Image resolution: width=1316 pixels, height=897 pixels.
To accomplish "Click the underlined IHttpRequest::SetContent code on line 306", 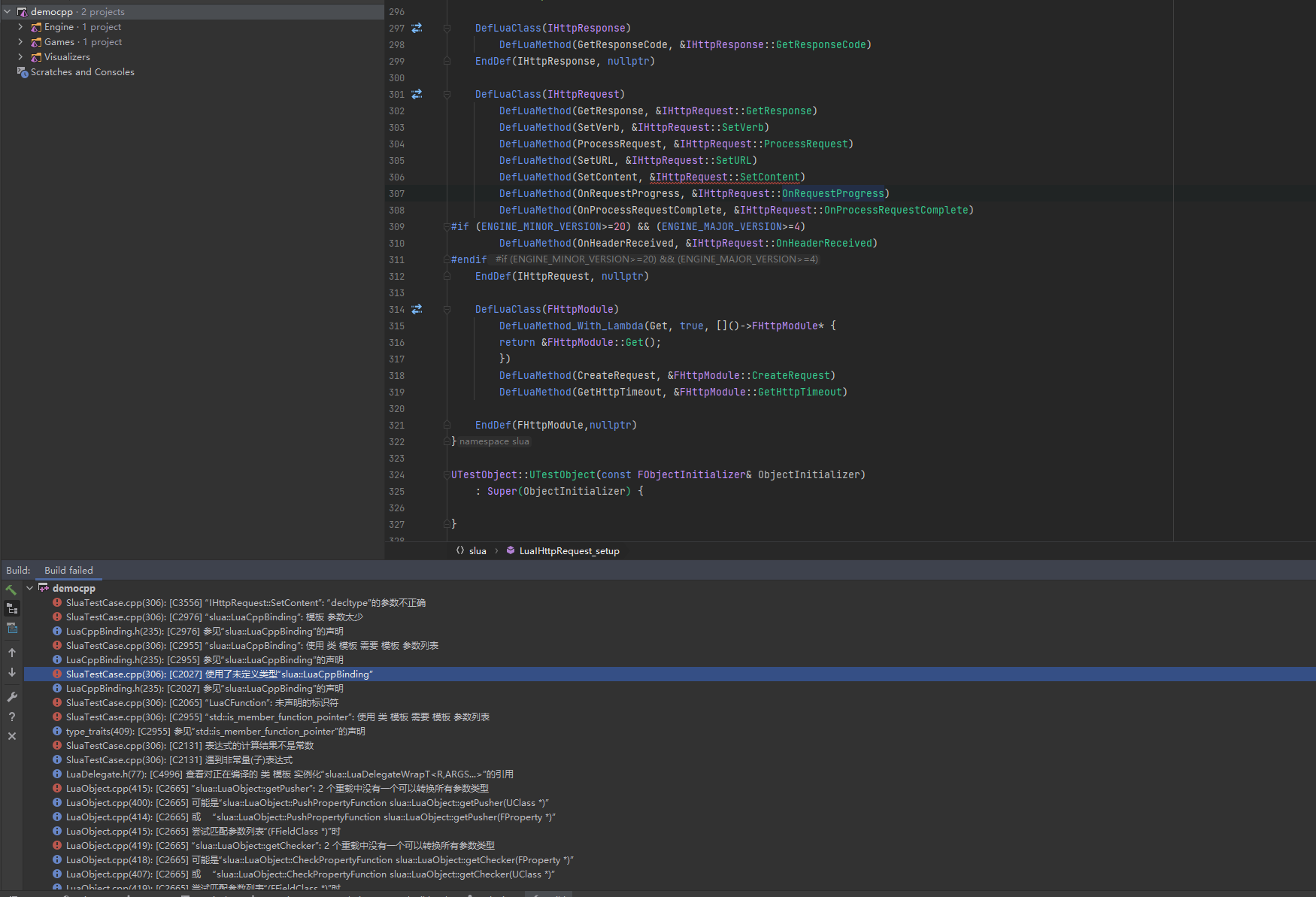I will click(x=727, y=177).
